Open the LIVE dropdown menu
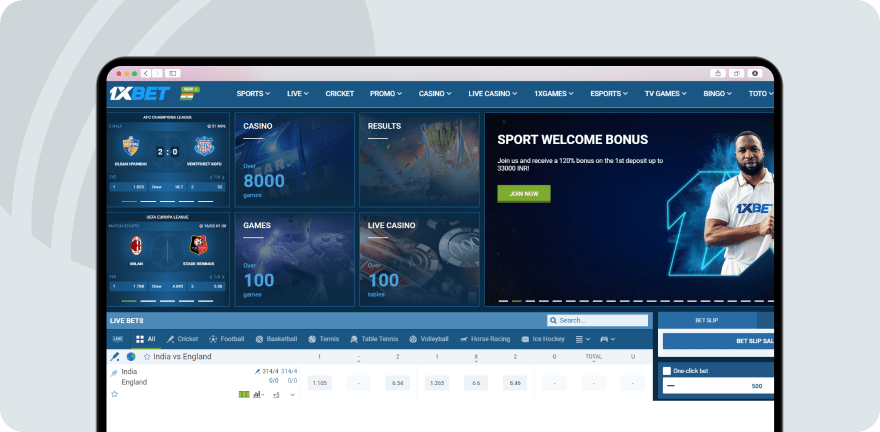This screenshot has height=432, width=880. (x=297, y=94)
